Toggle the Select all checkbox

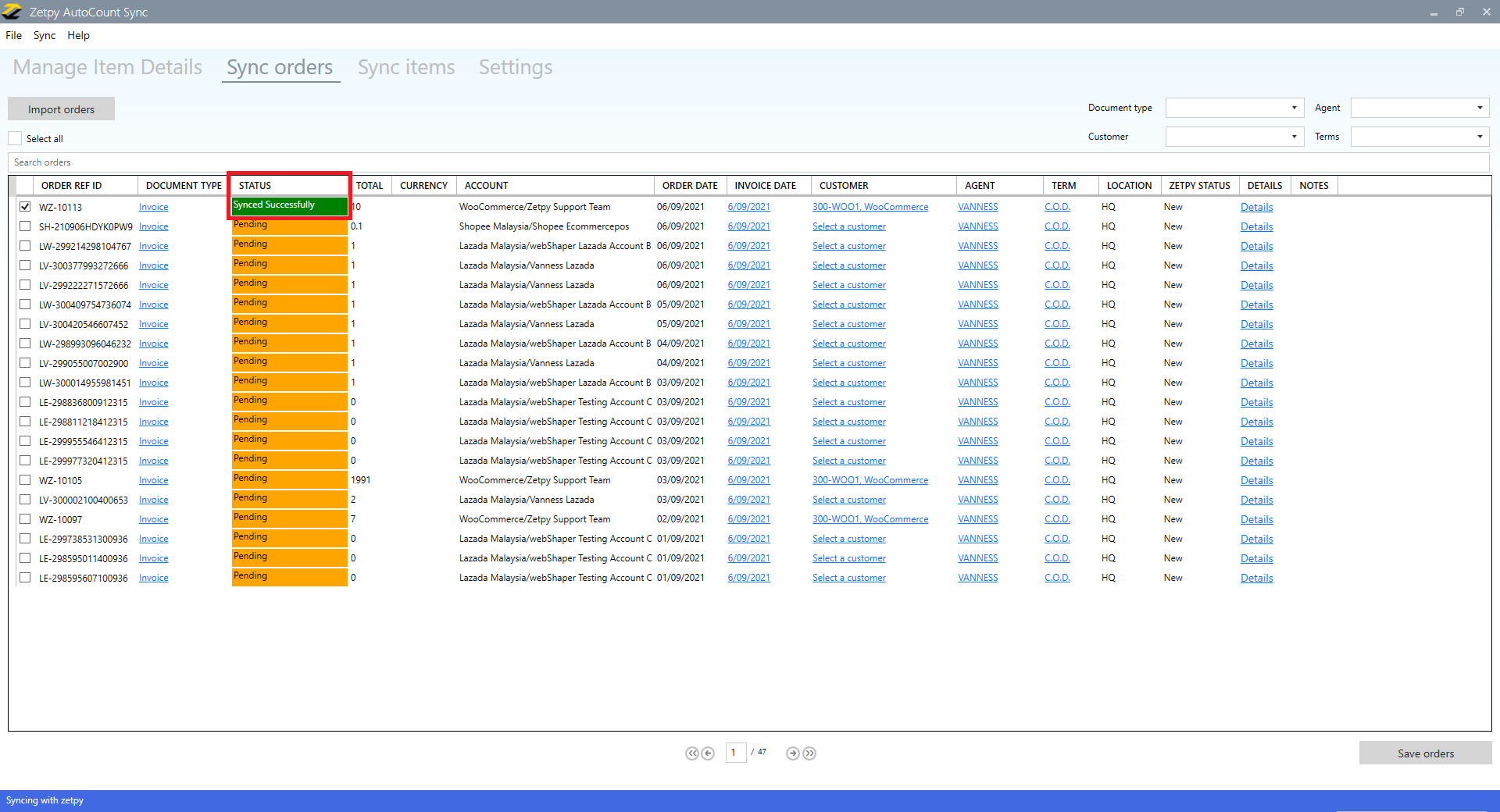point(16,138)
